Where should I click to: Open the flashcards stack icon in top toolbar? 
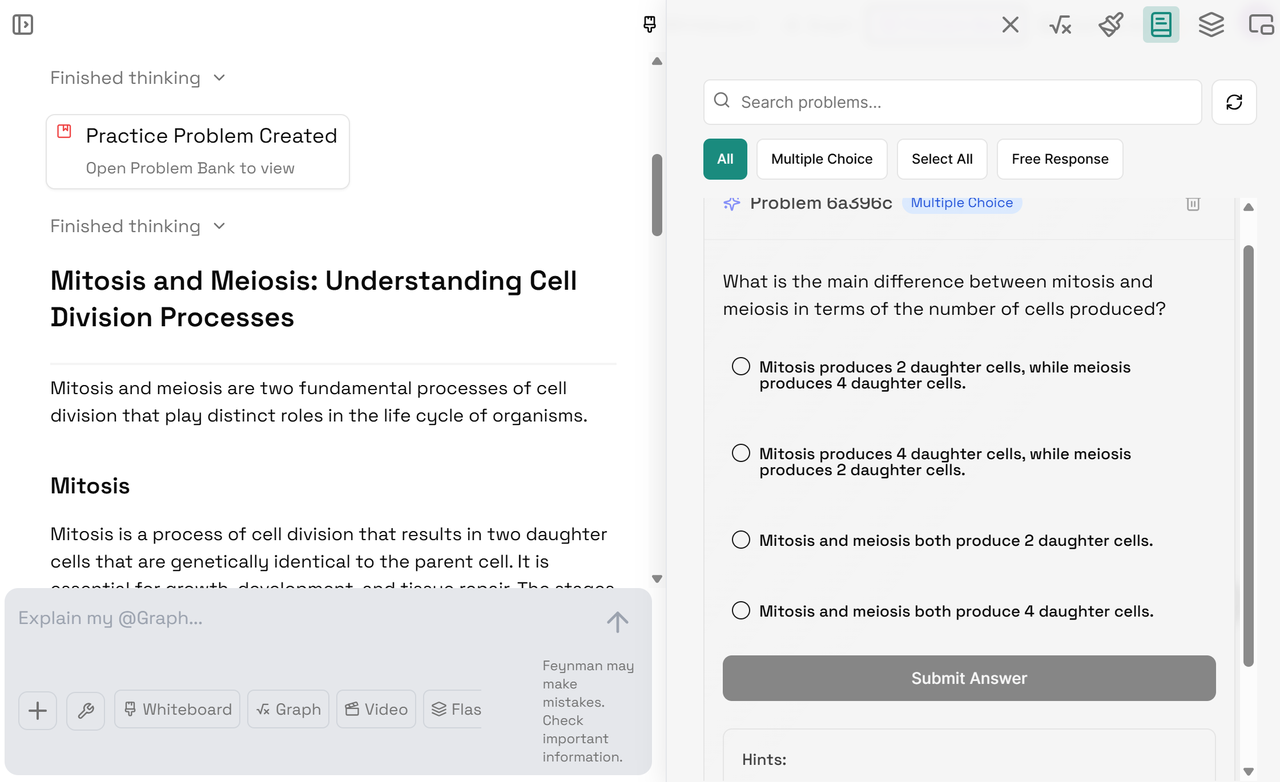click(1211, 25)
